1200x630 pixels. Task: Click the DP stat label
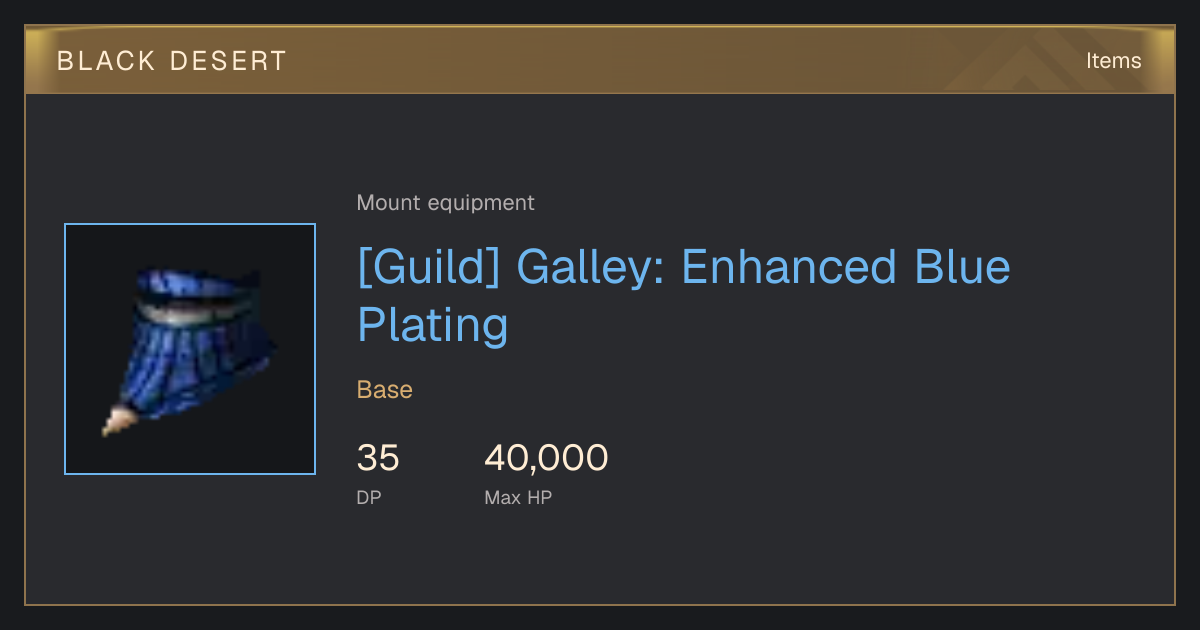369,497
